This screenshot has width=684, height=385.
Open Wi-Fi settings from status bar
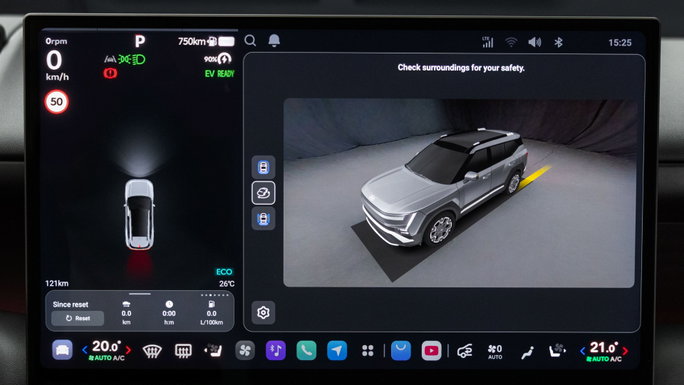coord(511,42)
